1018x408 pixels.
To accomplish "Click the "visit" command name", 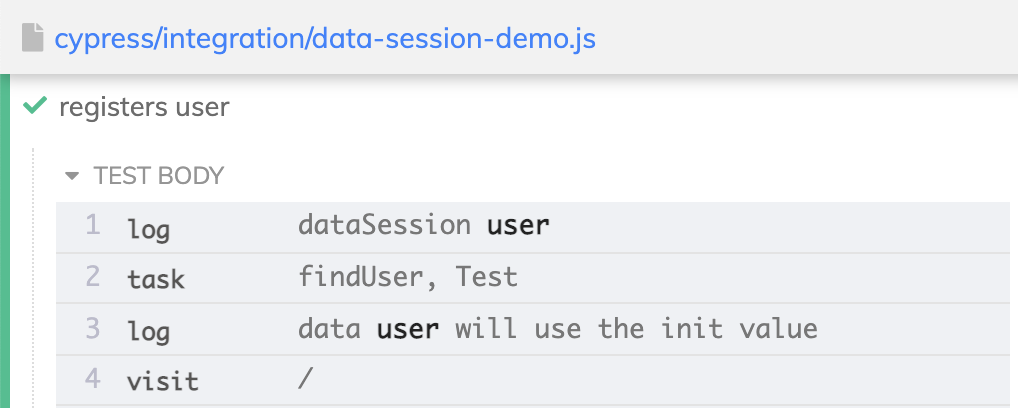I will tap(162, 381).
